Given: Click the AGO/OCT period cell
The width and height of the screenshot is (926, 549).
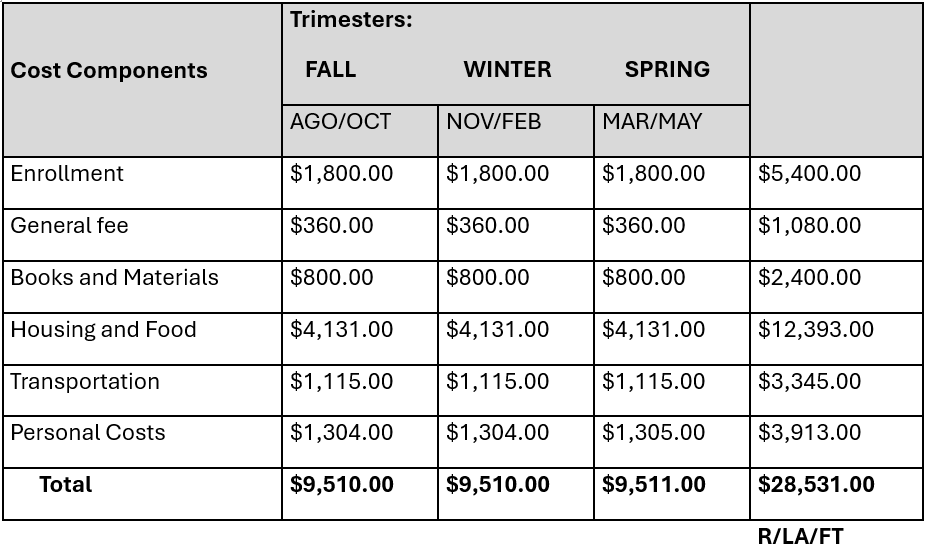Looking at the screenshot, I should click(341, 122).
